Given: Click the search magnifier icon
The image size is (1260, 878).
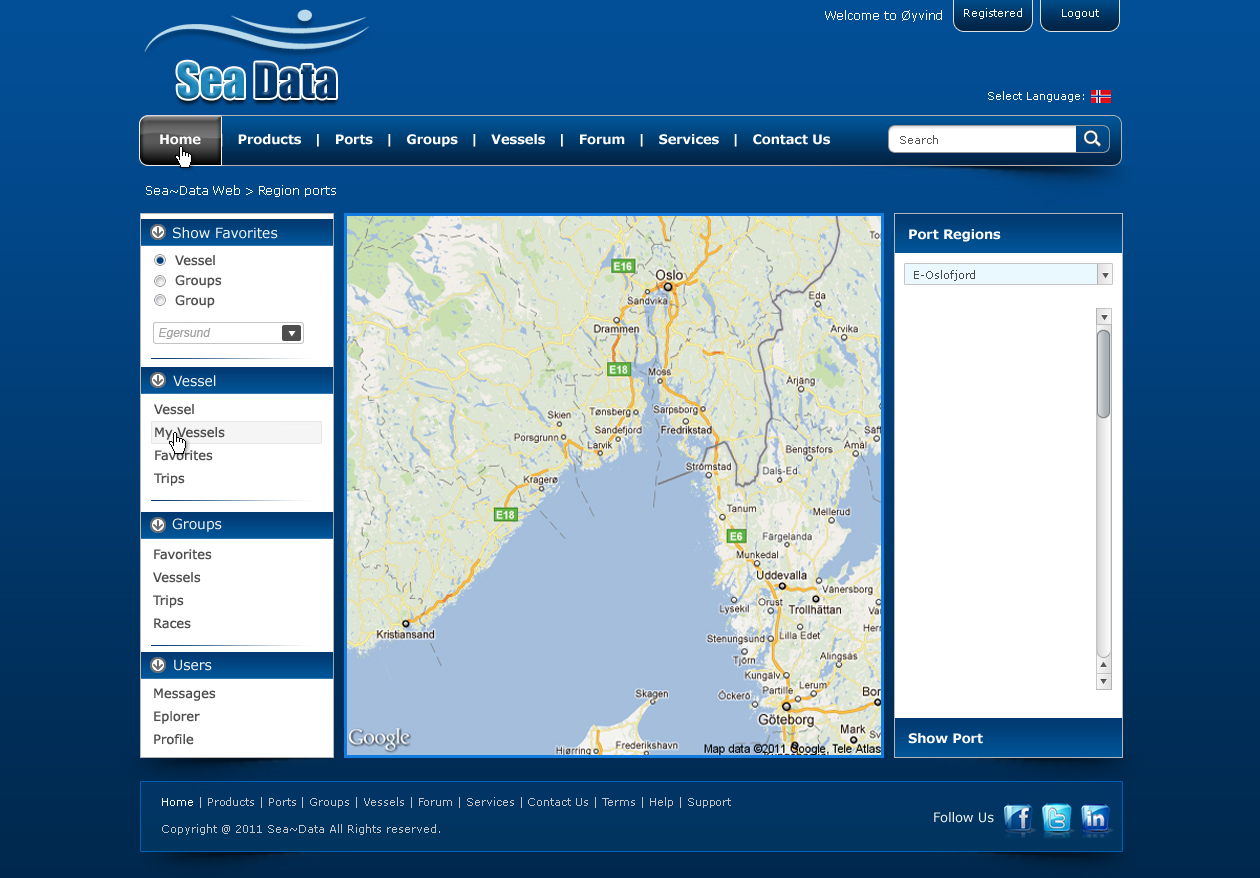Looking at the screenshot, I should pos(1092,139).
